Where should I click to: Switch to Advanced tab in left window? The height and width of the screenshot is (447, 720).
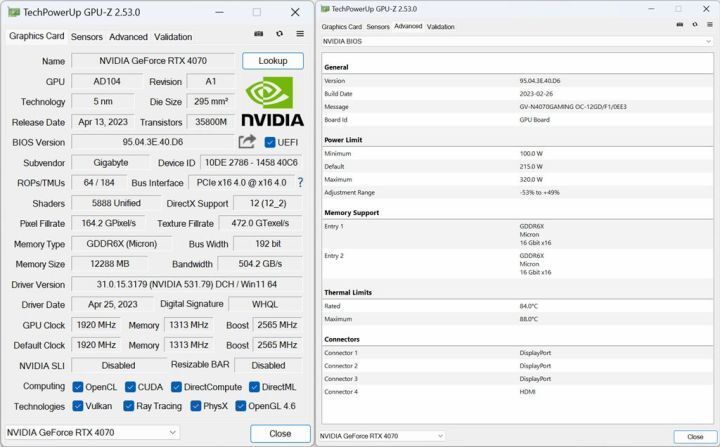[128, 37]
